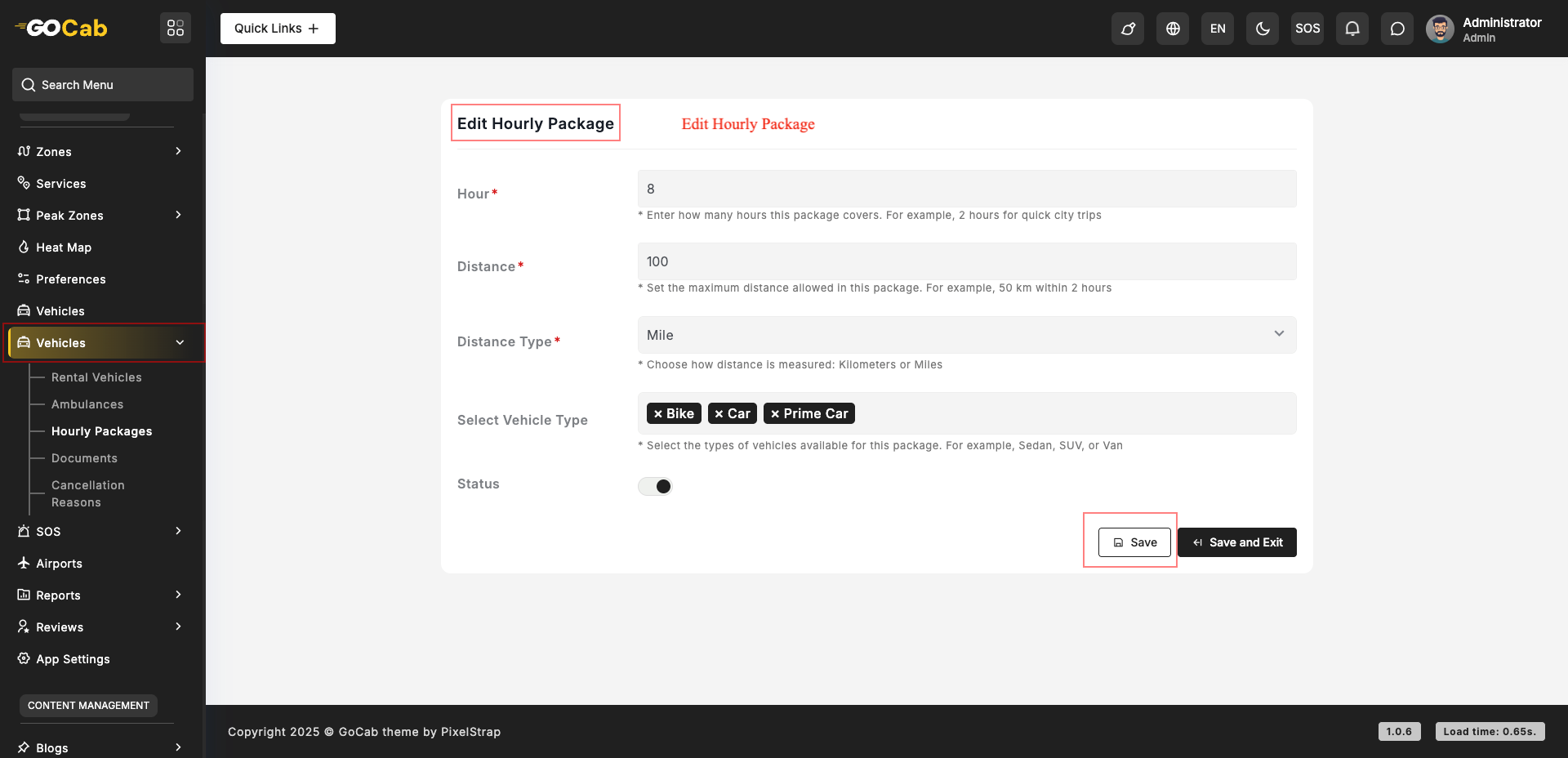Remove the Bike vehicle type tag

coord(658,414)
